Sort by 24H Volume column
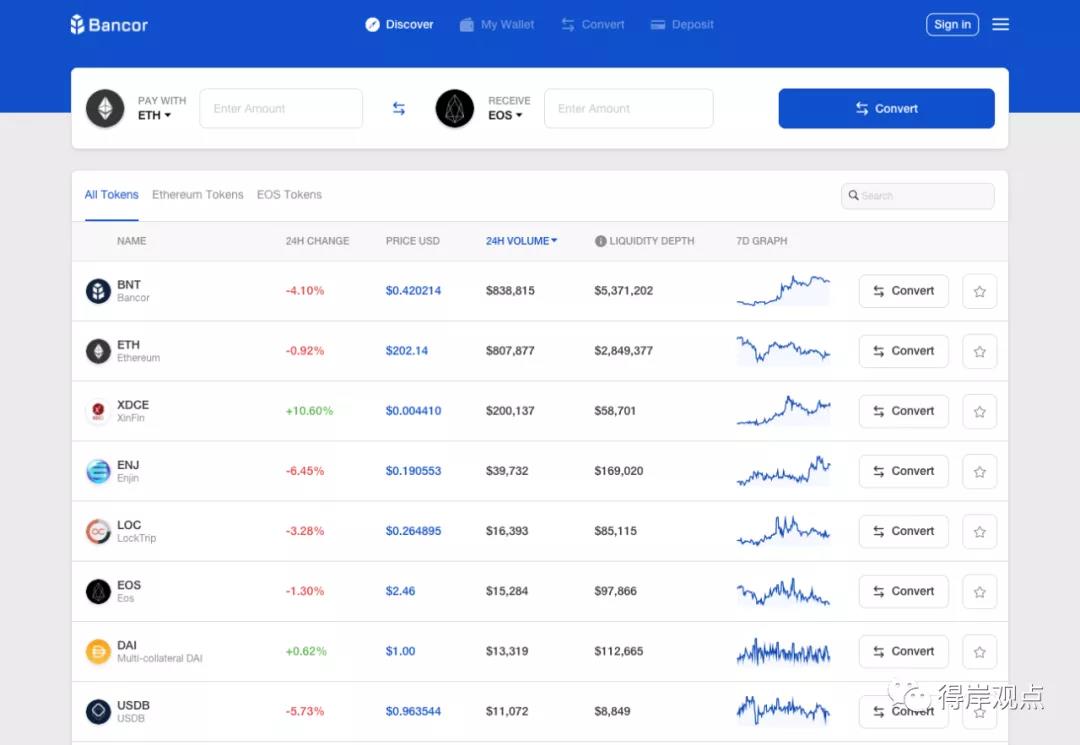Screen dimensions: 1080x745 521,241
